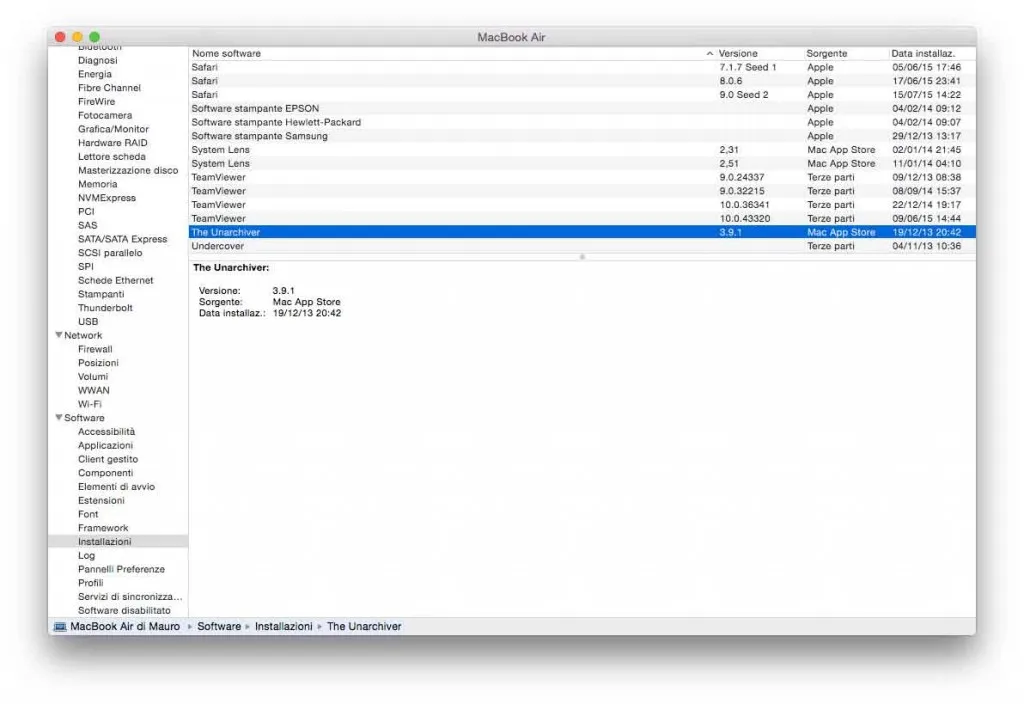Select Hardware RAID sidebar entry
1024x704 pixels.
coord(112,142)
